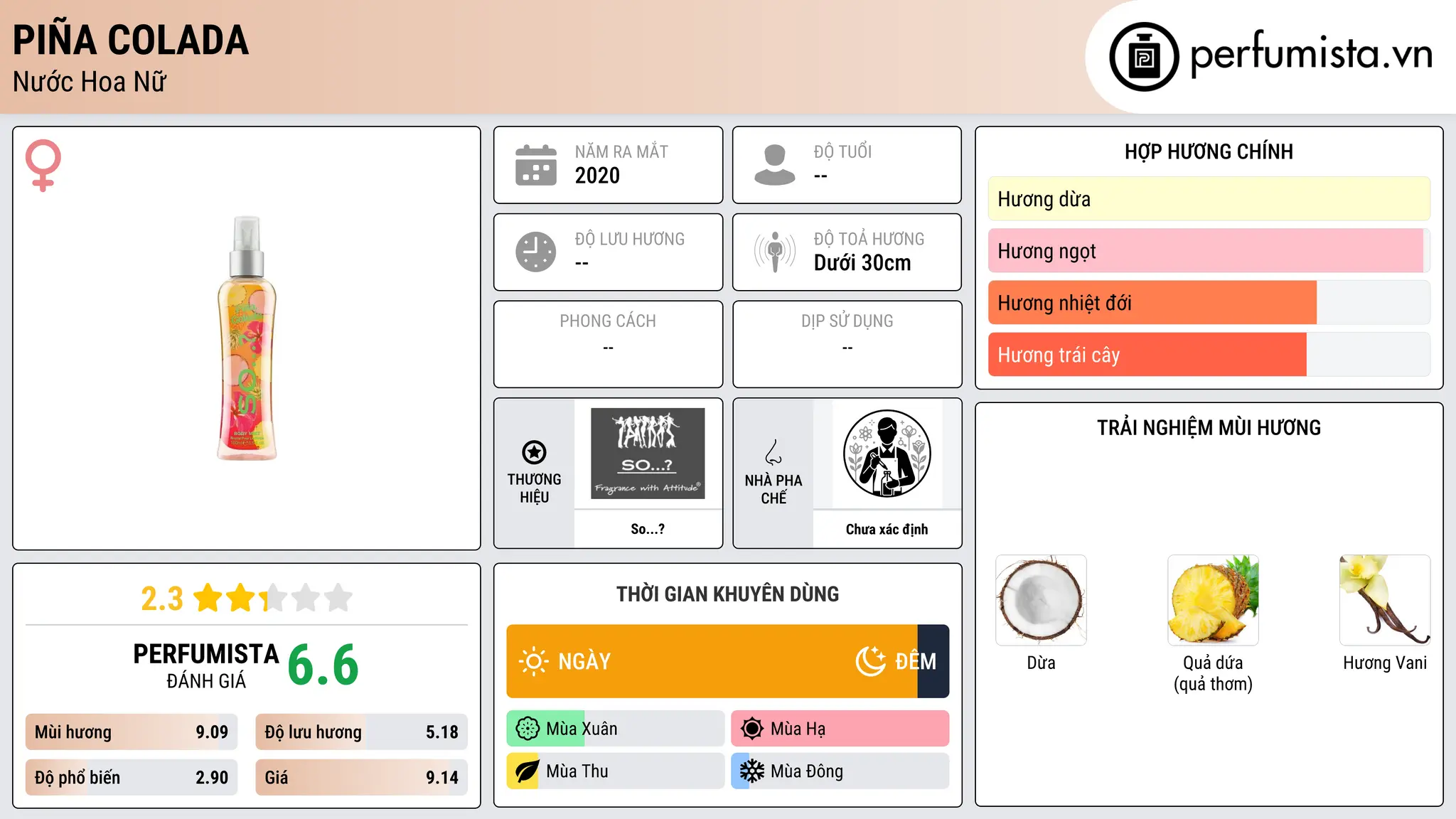Click the 2.3 star rating number

pyautogui.click(x=162, y=599)
